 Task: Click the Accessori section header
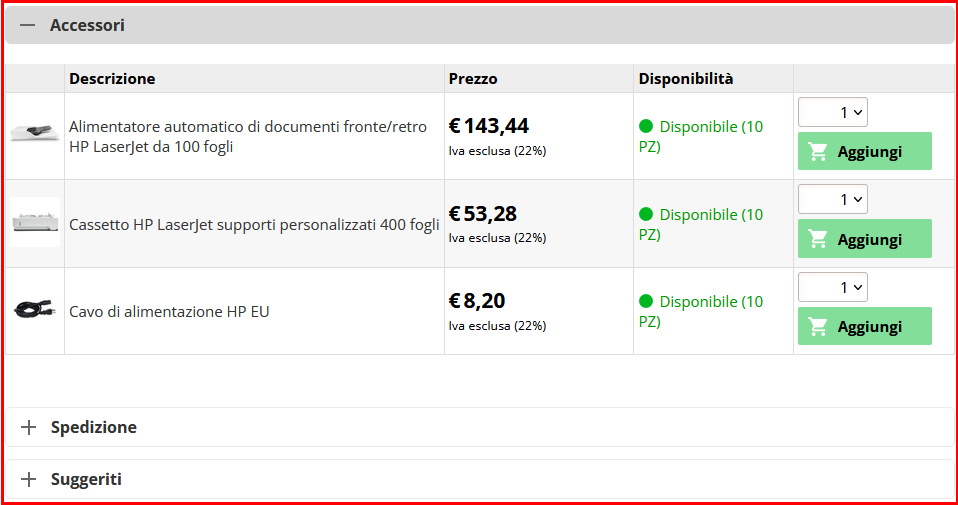tap(479, 25)
